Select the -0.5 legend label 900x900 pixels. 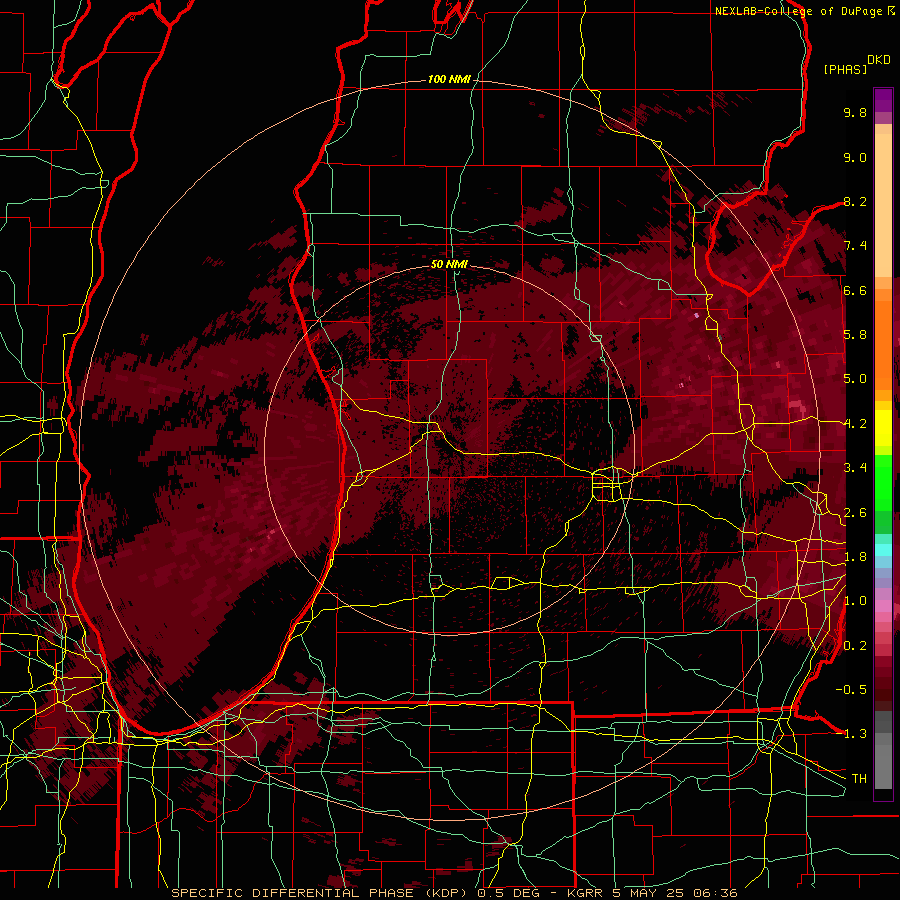pyautogui.click(x=851, y=690)
